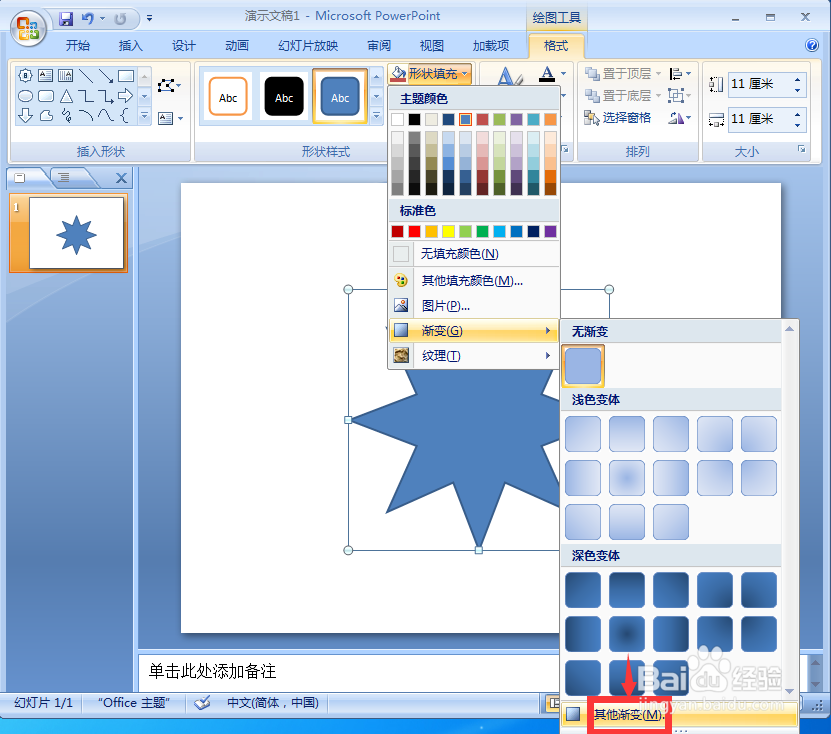Pick the standard purple color swatch
The width and height of the screenshot is (831, 734).
pyautogui.click(x=550, y=232)
